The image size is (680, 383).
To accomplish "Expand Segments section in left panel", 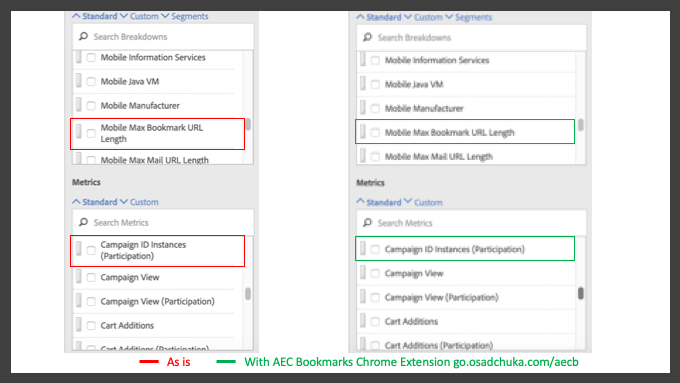I will 185,16.
